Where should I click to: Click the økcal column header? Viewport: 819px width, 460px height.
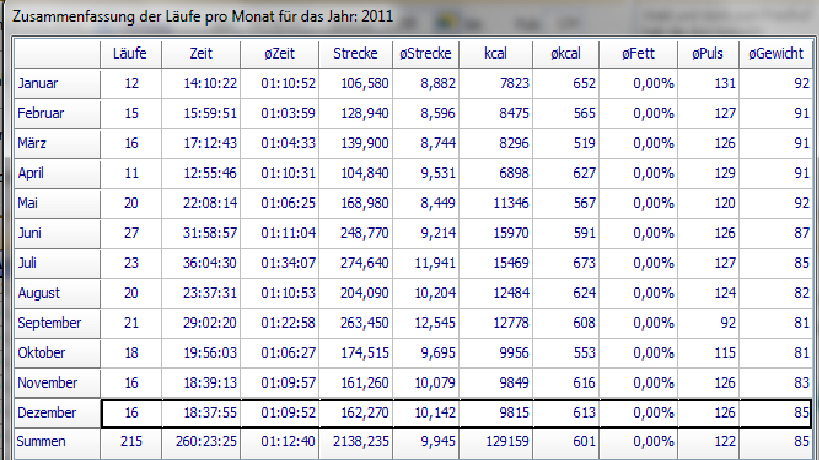click(x=566, y=54)
